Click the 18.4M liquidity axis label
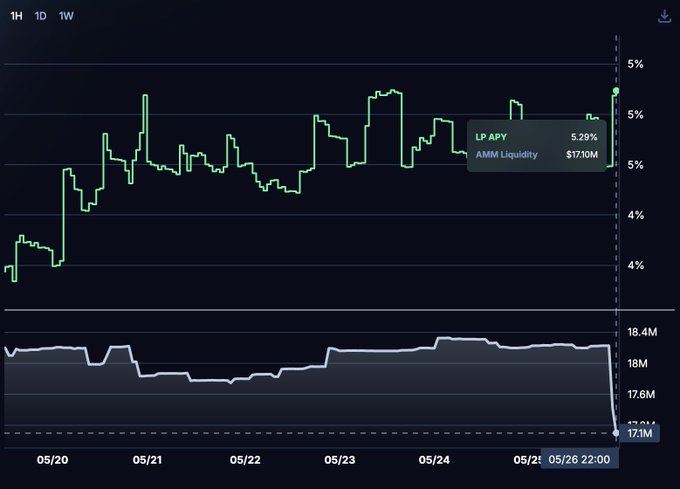The height and width of the screenshot is (489, 680). click(642, 332)
